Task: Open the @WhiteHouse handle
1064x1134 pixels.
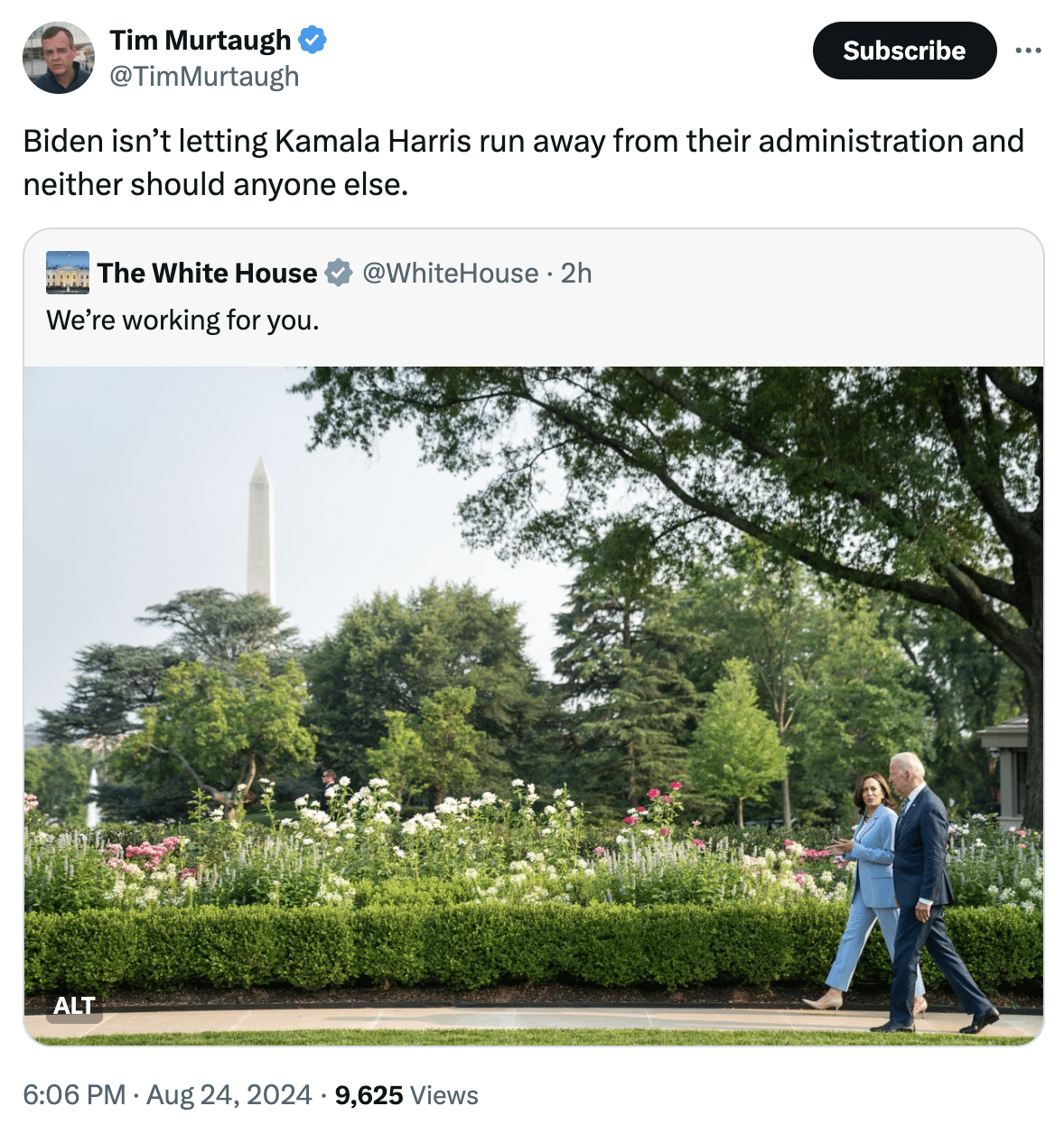Action: pyautogui.click(x=451, y=273)
